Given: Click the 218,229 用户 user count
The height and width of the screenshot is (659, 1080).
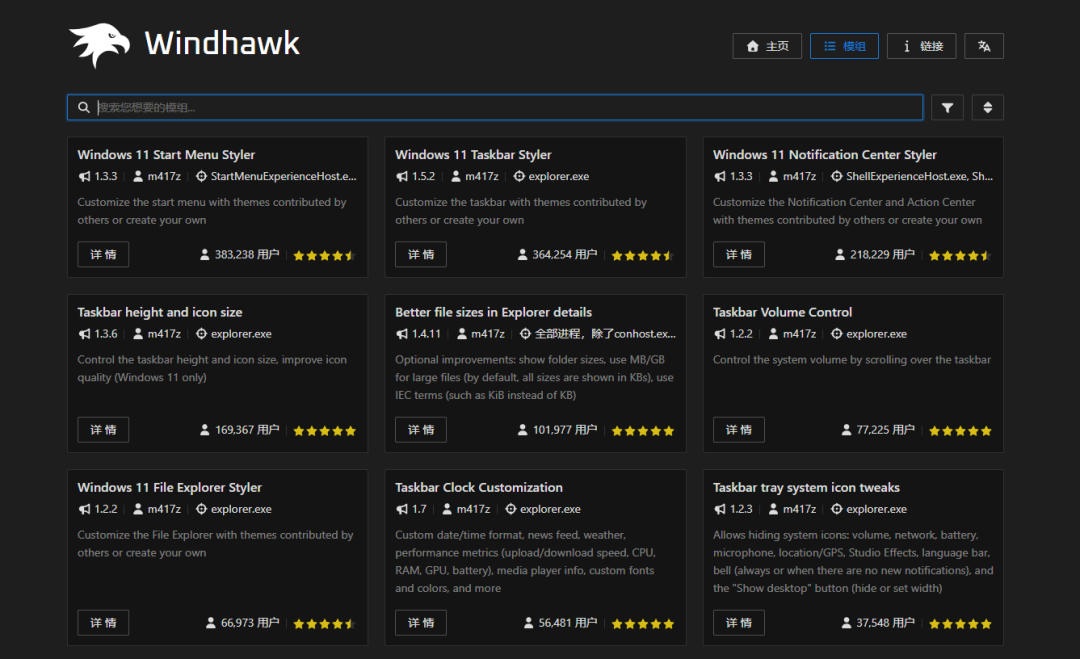Looking at the screenshot, I should click(x=882, y=255).
